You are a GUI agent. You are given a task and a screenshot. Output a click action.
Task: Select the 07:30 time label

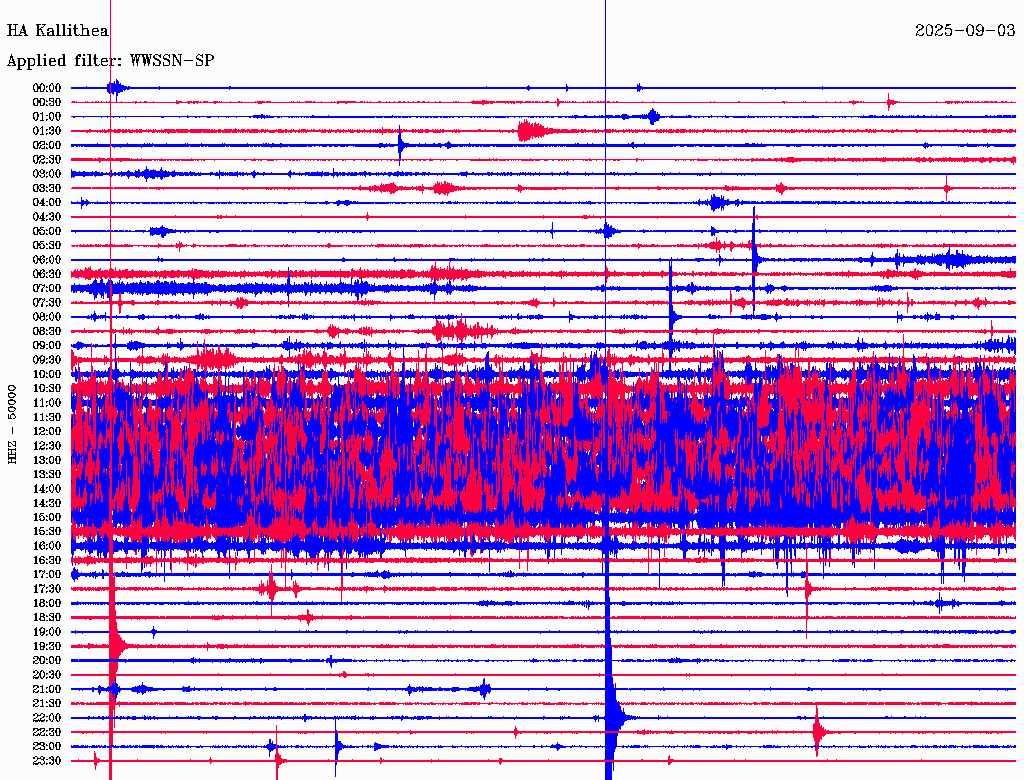click(x=47, y=302)
